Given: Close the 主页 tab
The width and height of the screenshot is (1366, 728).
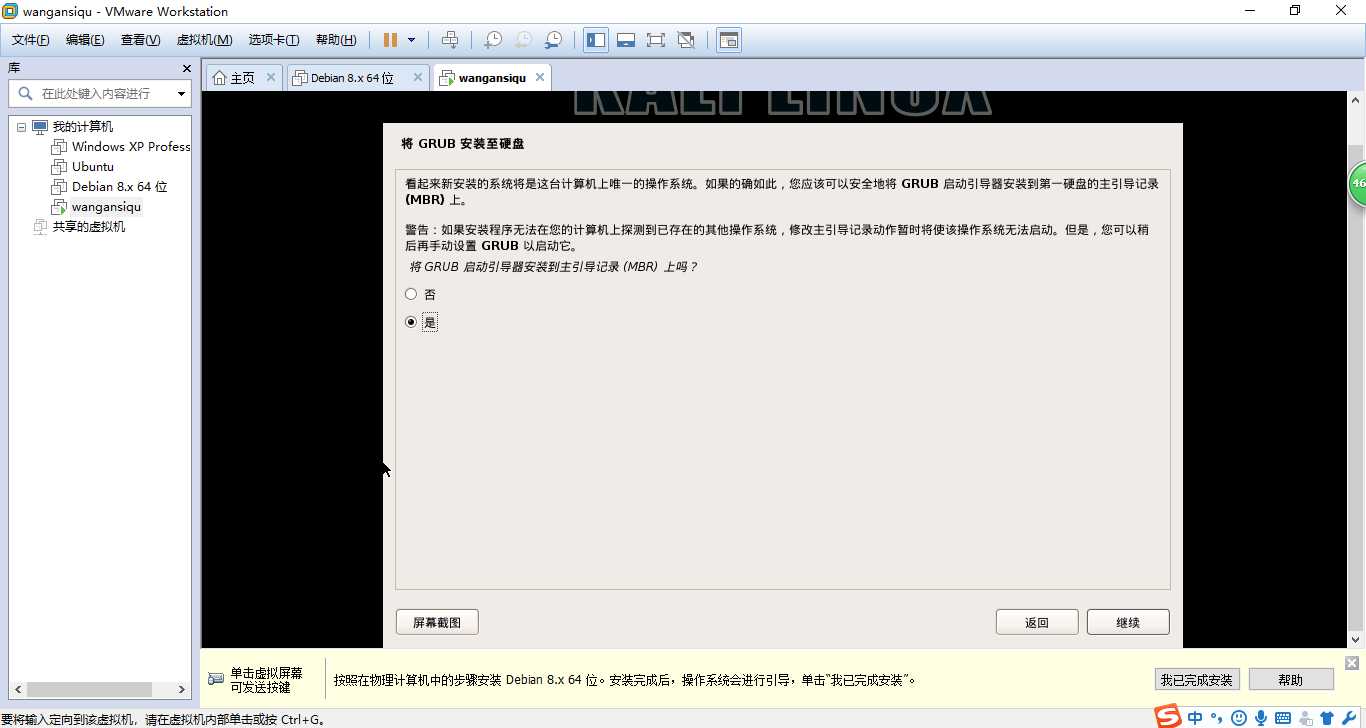Looking at the screenshot, I should click(x=271, y=77).
